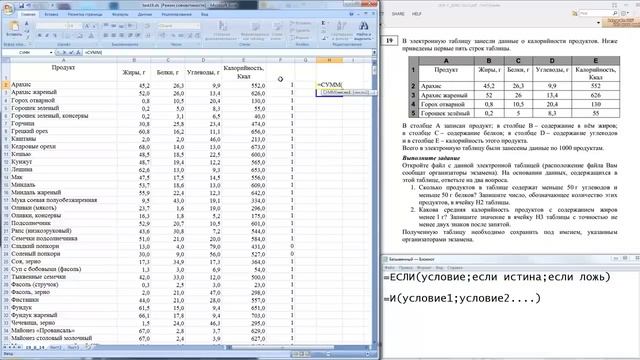The image size is (640, 360).
Task: Open the round Office button menu
Action: 8,9
